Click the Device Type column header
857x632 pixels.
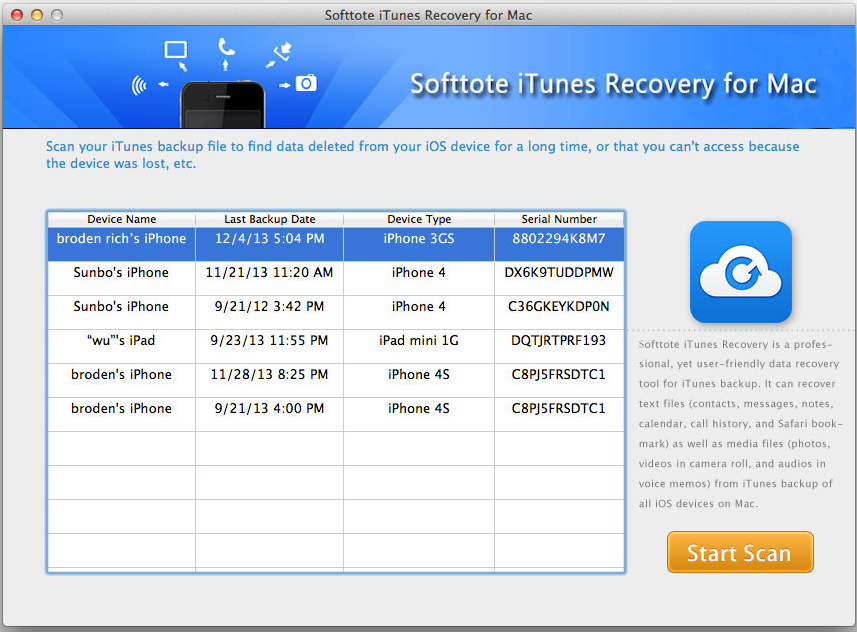tap(419, 219)
